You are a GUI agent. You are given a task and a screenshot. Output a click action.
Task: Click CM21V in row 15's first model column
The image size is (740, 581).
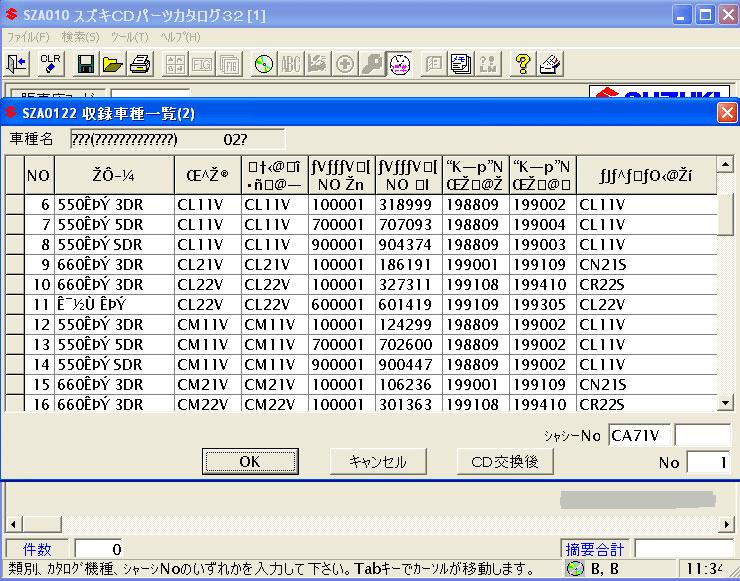click(208, 385)
